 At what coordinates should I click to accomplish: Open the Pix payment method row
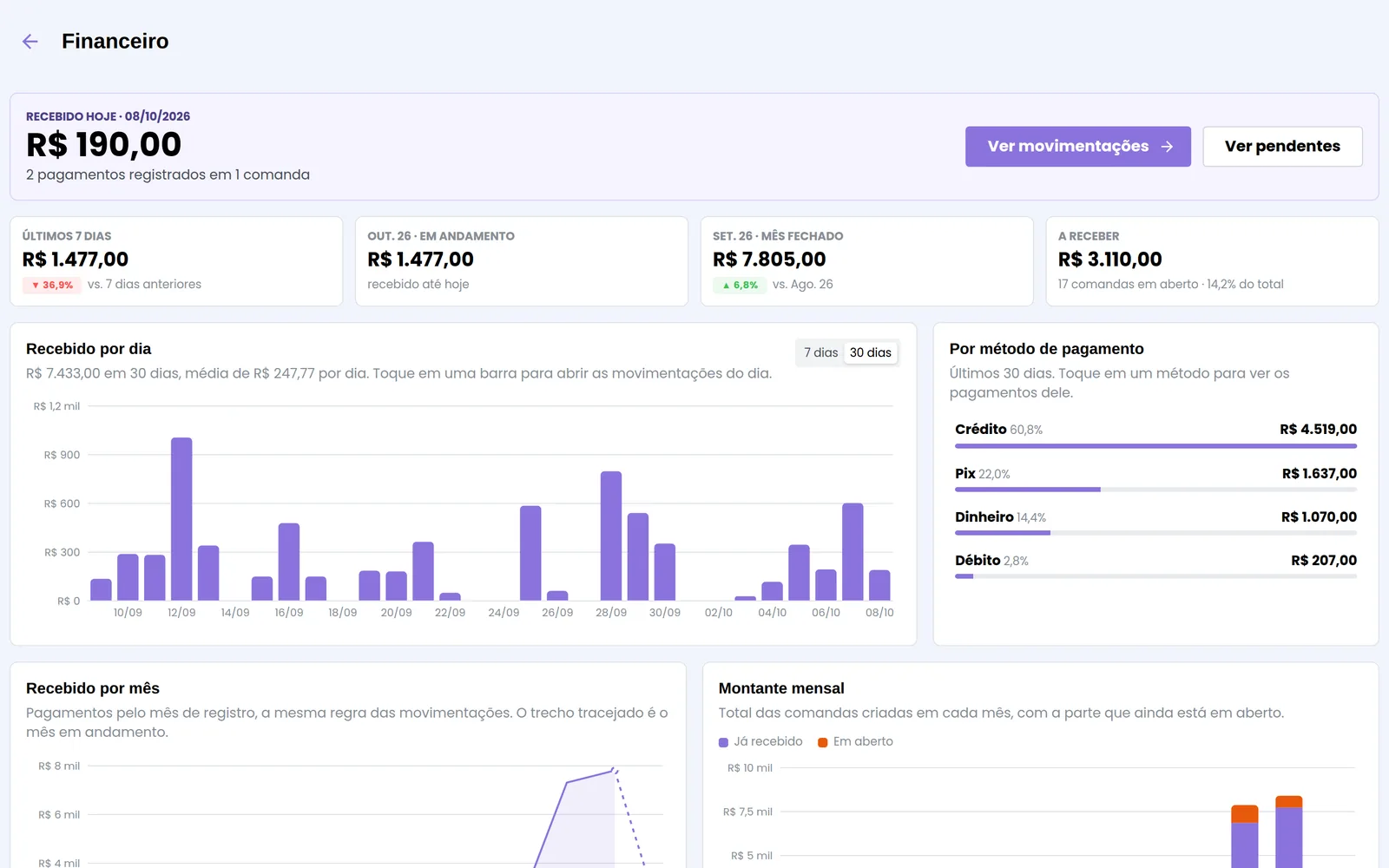[x=1155, y=479]
